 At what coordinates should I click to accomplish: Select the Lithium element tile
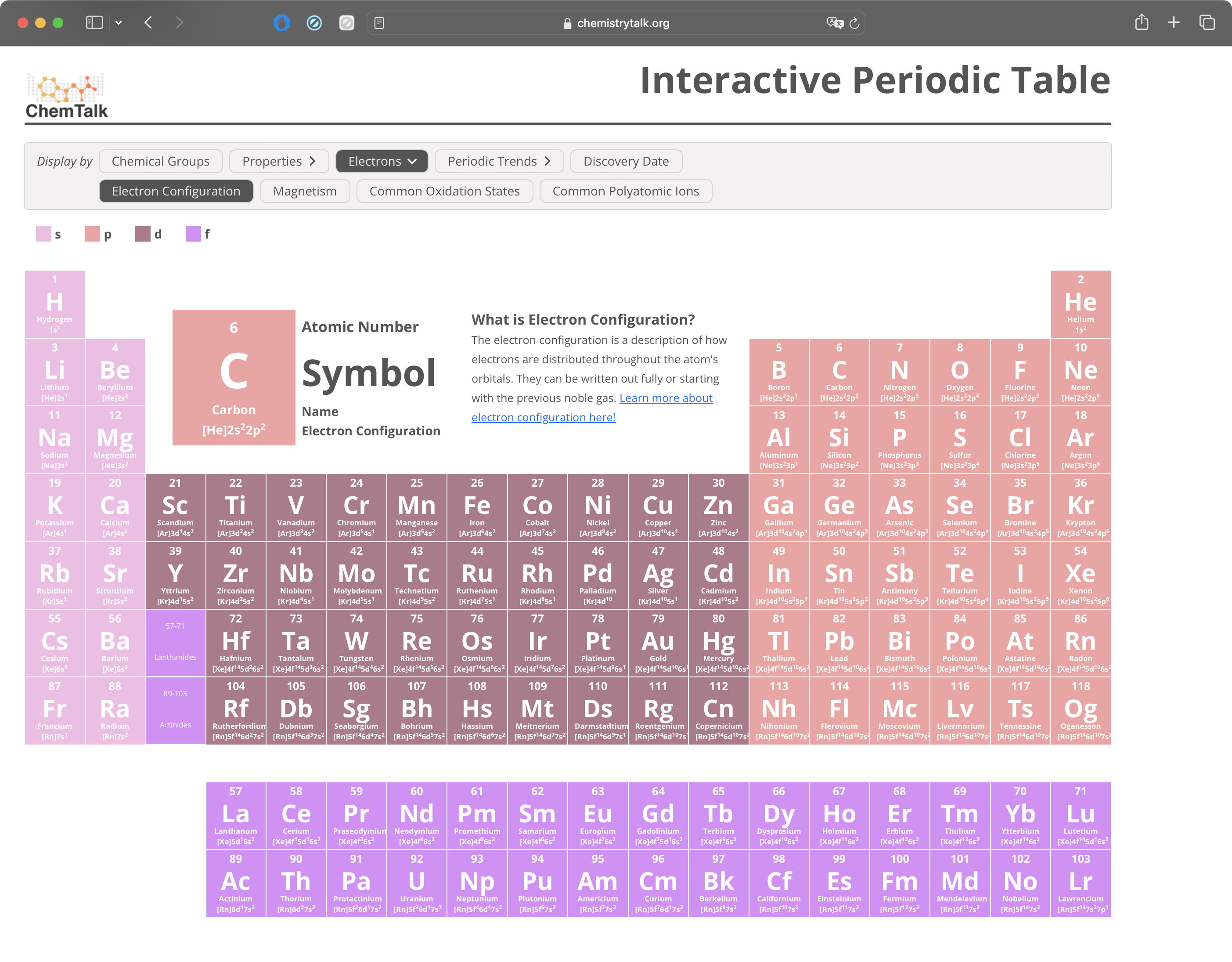tap(55, 372)
